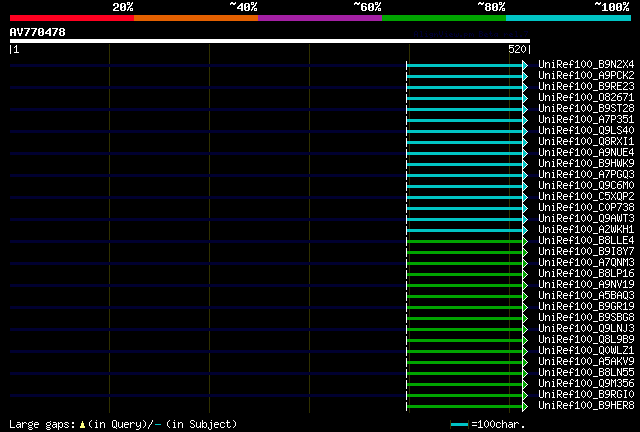Viewport: 640px width, 432px height.
Task: Open hit UniRef100_B9RE23
Action: 586,86
